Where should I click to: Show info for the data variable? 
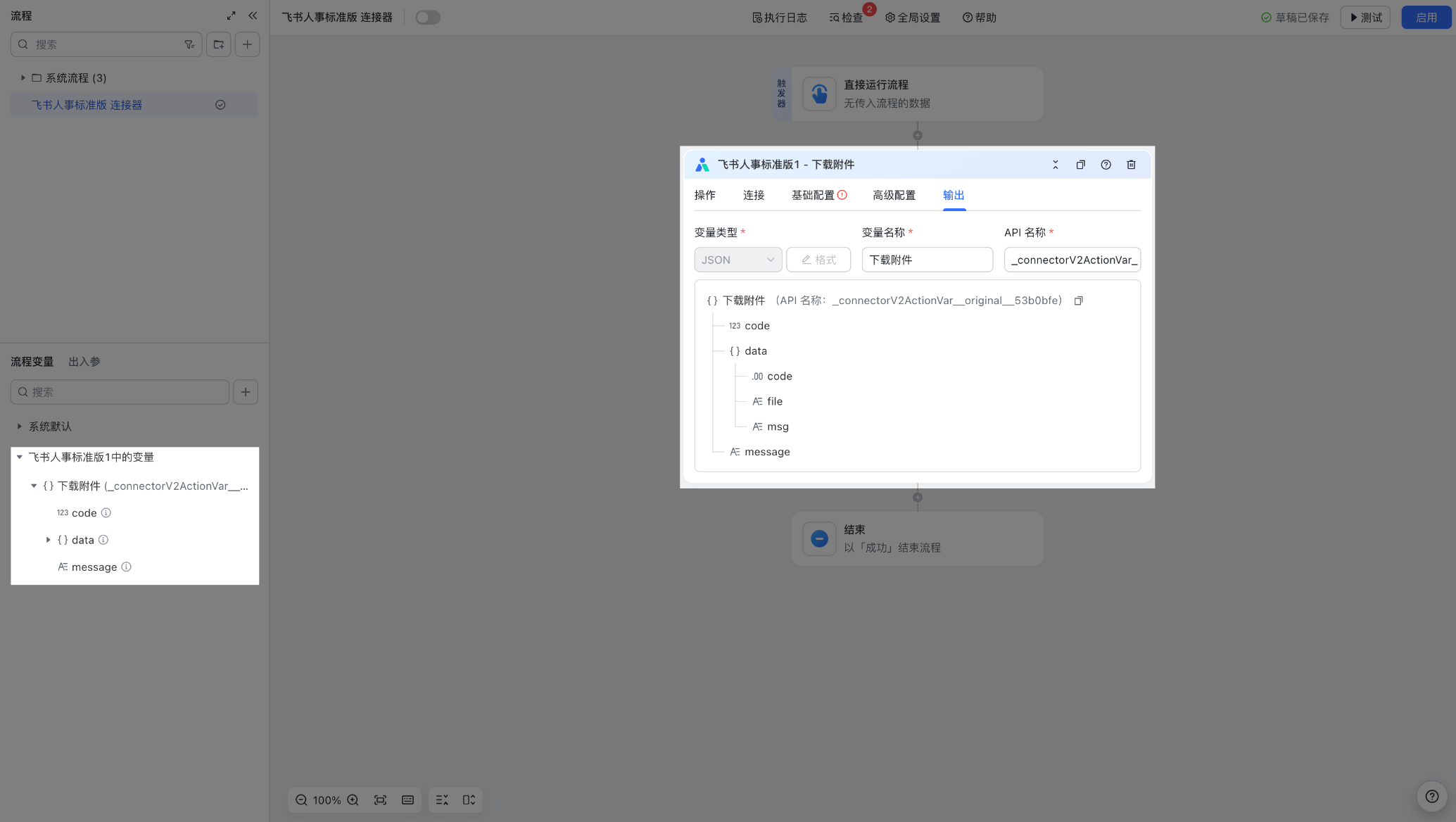pos(103,540)
